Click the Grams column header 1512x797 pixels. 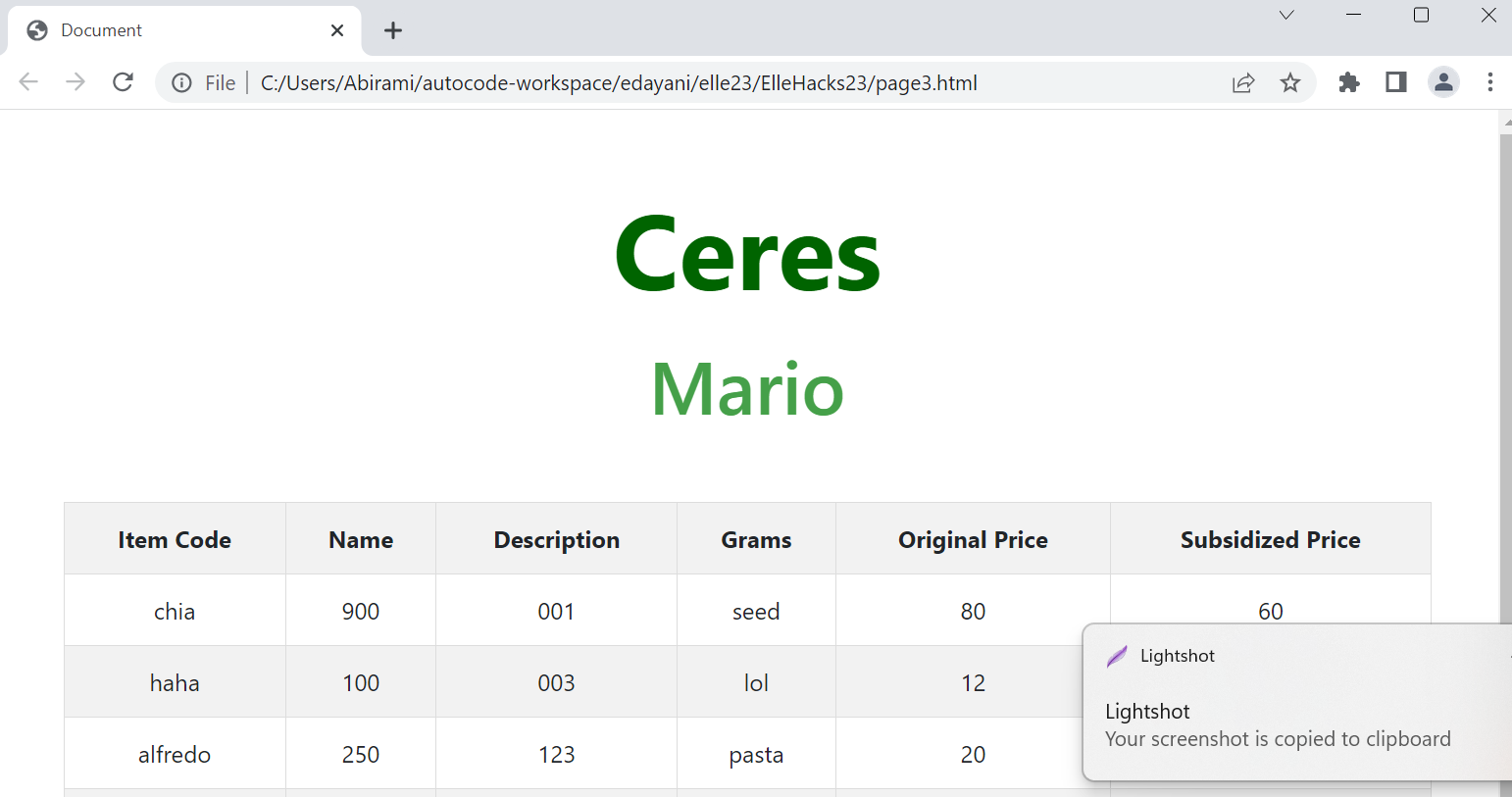(x=756, y=539)
